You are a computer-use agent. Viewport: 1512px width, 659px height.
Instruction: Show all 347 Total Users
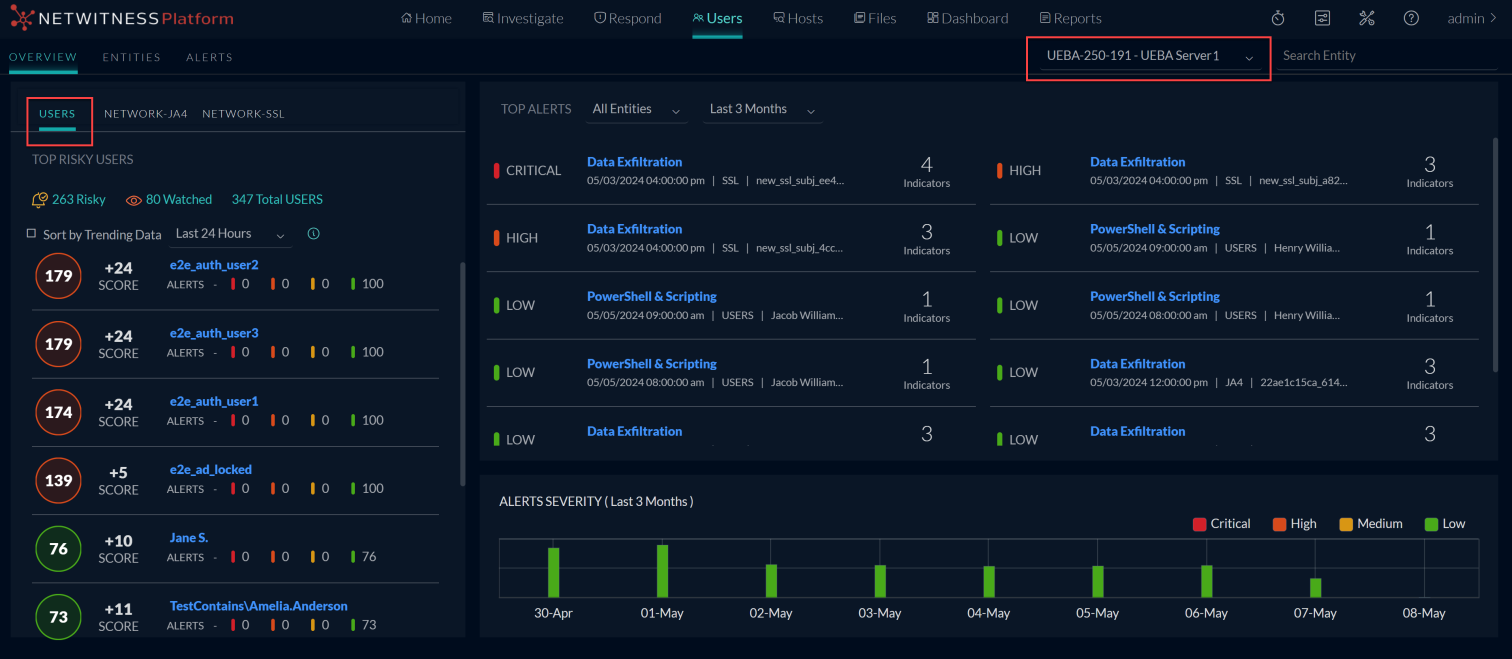click(277, 199)
